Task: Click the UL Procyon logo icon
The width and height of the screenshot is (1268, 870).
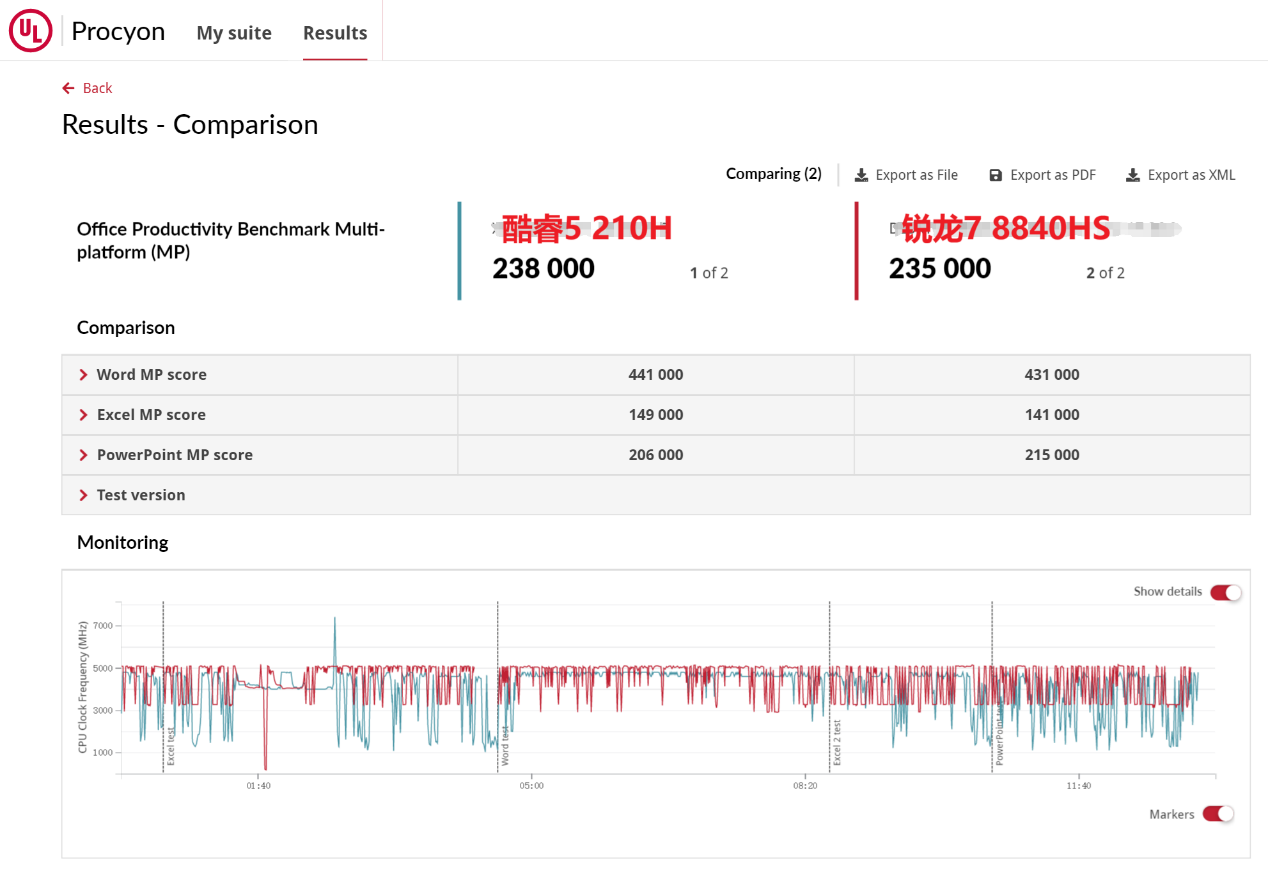Action: tap(30, 32)
